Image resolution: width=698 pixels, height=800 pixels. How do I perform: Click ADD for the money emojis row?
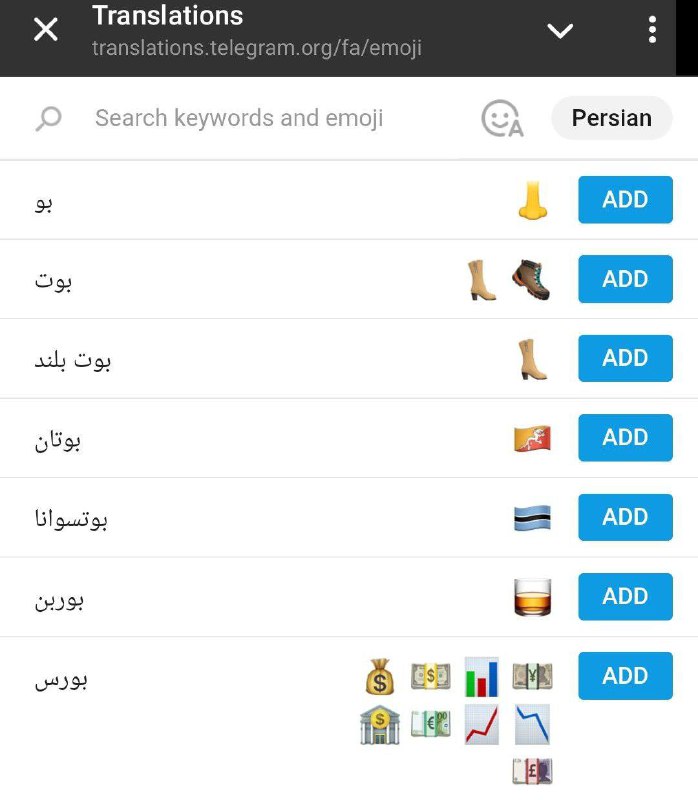pos(625,676)
